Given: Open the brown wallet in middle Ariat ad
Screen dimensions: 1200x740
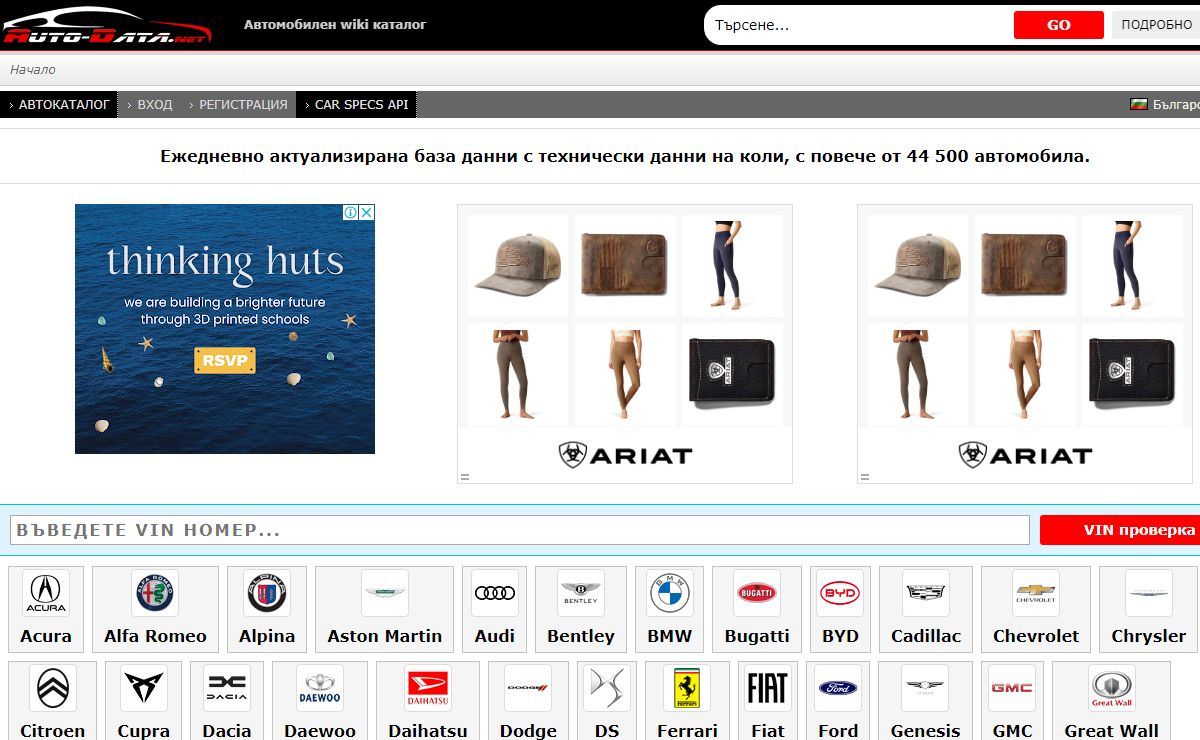Looking at the screenshot, I should click(625, 266).
